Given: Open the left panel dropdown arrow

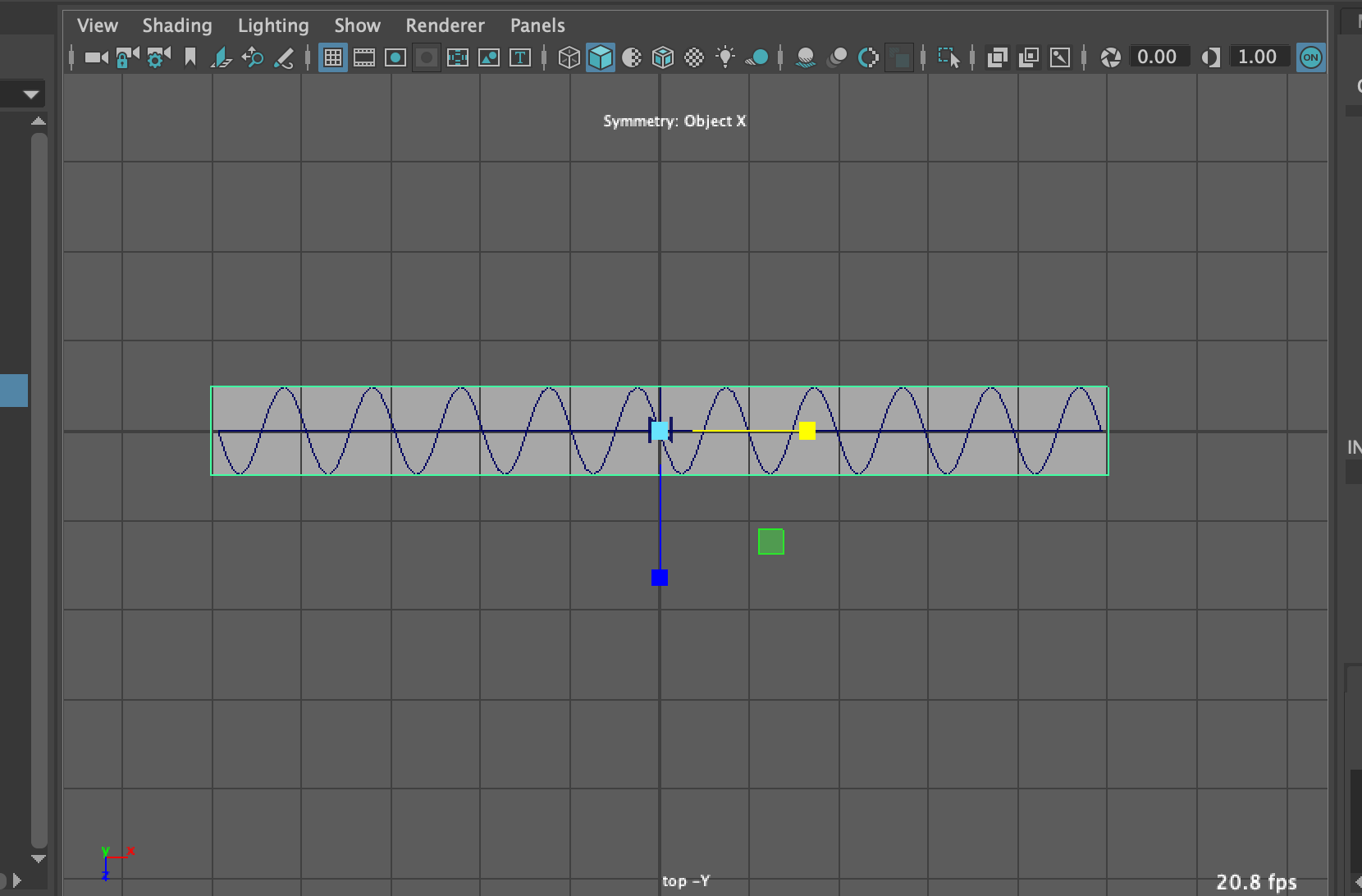Looking at the screenshot, I should tap(31, 94).
